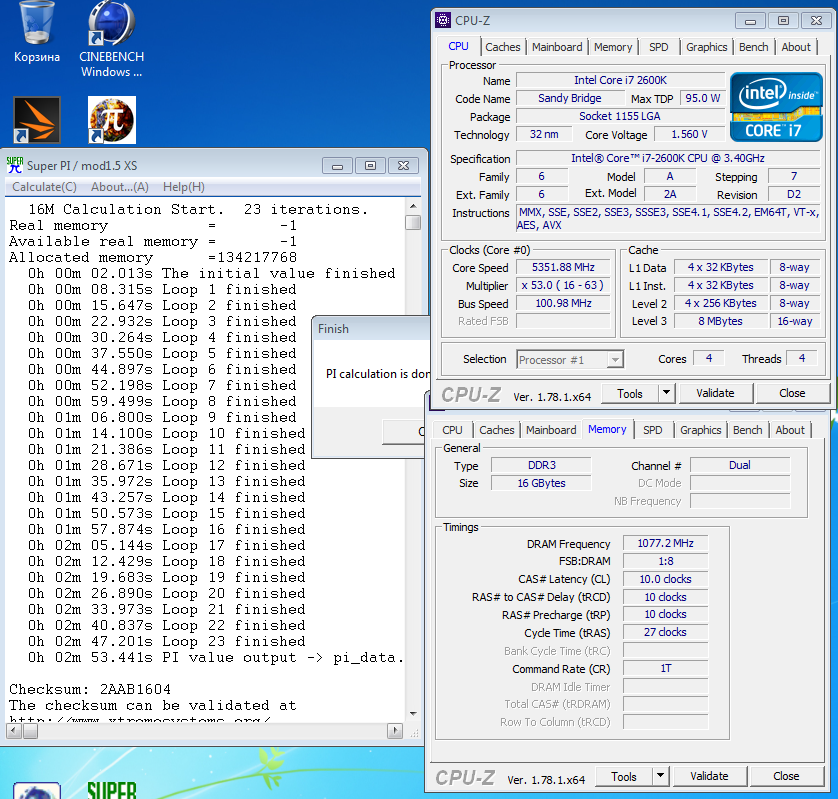The width and height of the screenshot is (838, 799).
Task: Click the Command Rate value 1T
Action: pos(665,669)
